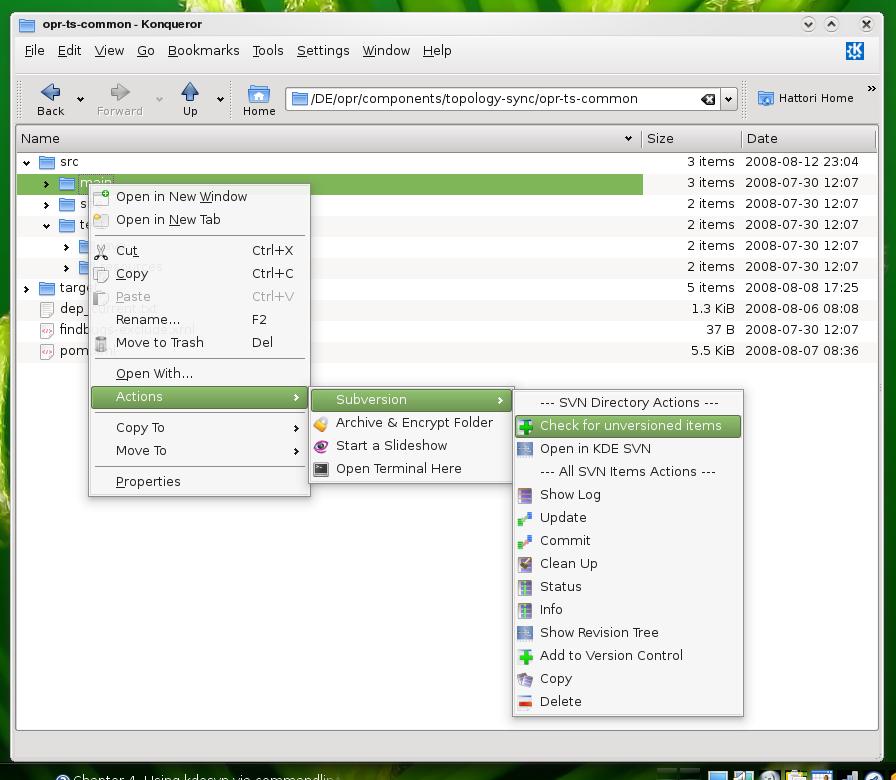Clear the location bar with the erase icon
Image resolution: width=896 pixels, height=780 pixels.
coord(707,99)
